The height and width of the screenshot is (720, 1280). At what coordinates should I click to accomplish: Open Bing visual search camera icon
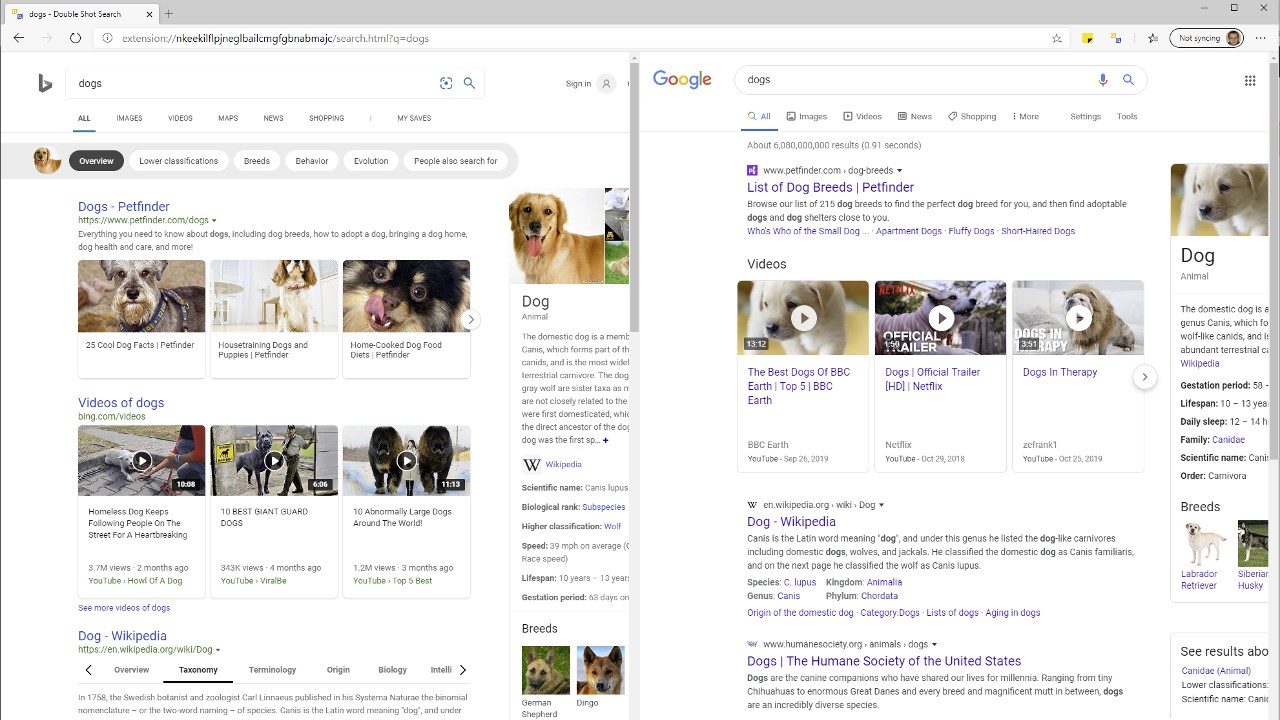click(x=446, y=84)
